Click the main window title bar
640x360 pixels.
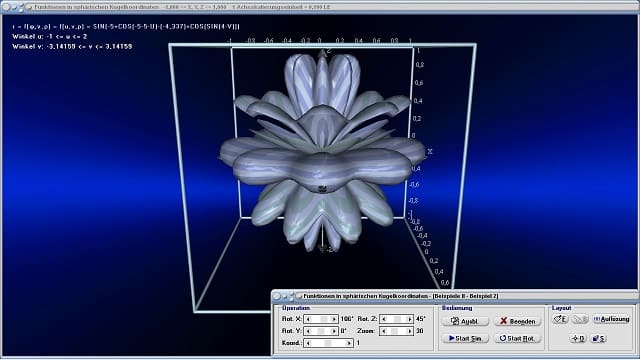(320, 7)
